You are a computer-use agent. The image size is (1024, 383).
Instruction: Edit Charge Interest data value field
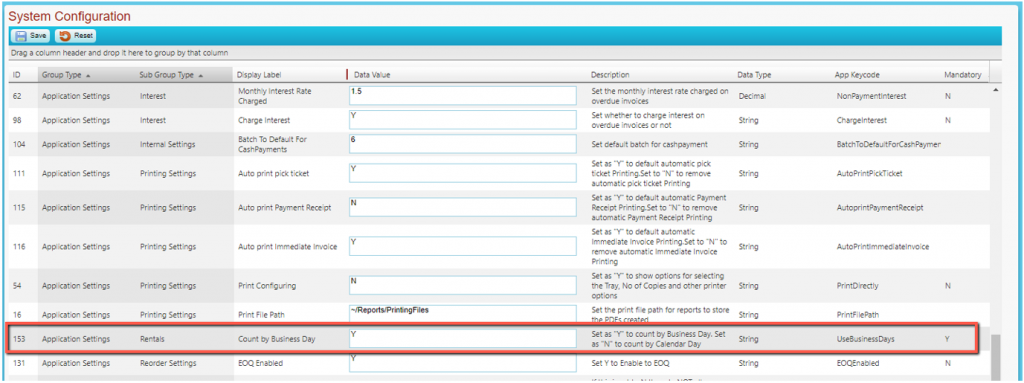click(x=463, y=120)
